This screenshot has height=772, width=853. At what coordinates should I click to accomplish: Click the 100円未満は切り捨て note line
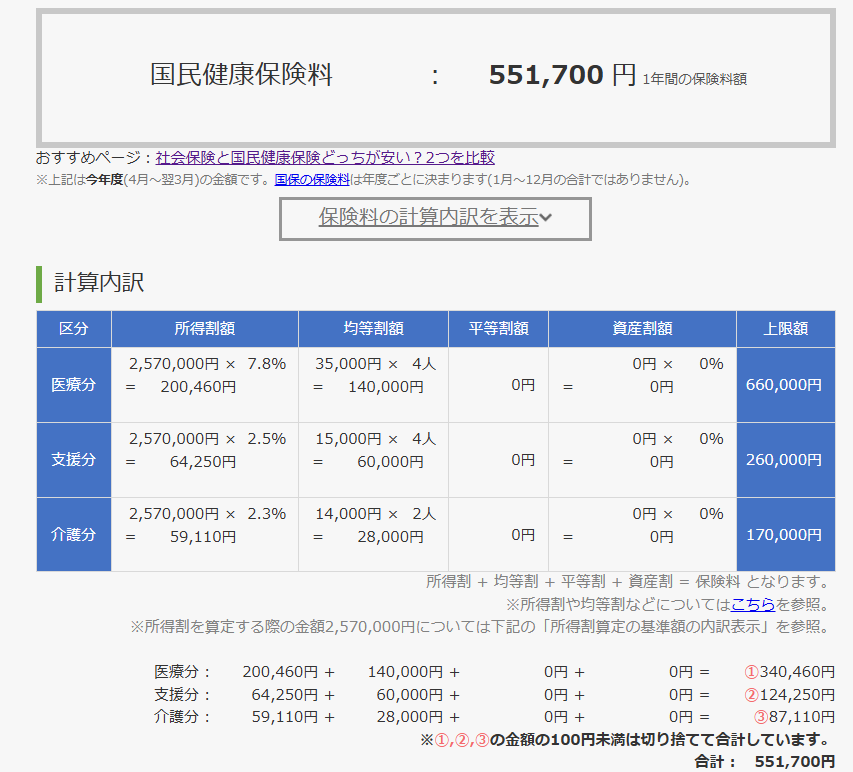click(626, 740)
